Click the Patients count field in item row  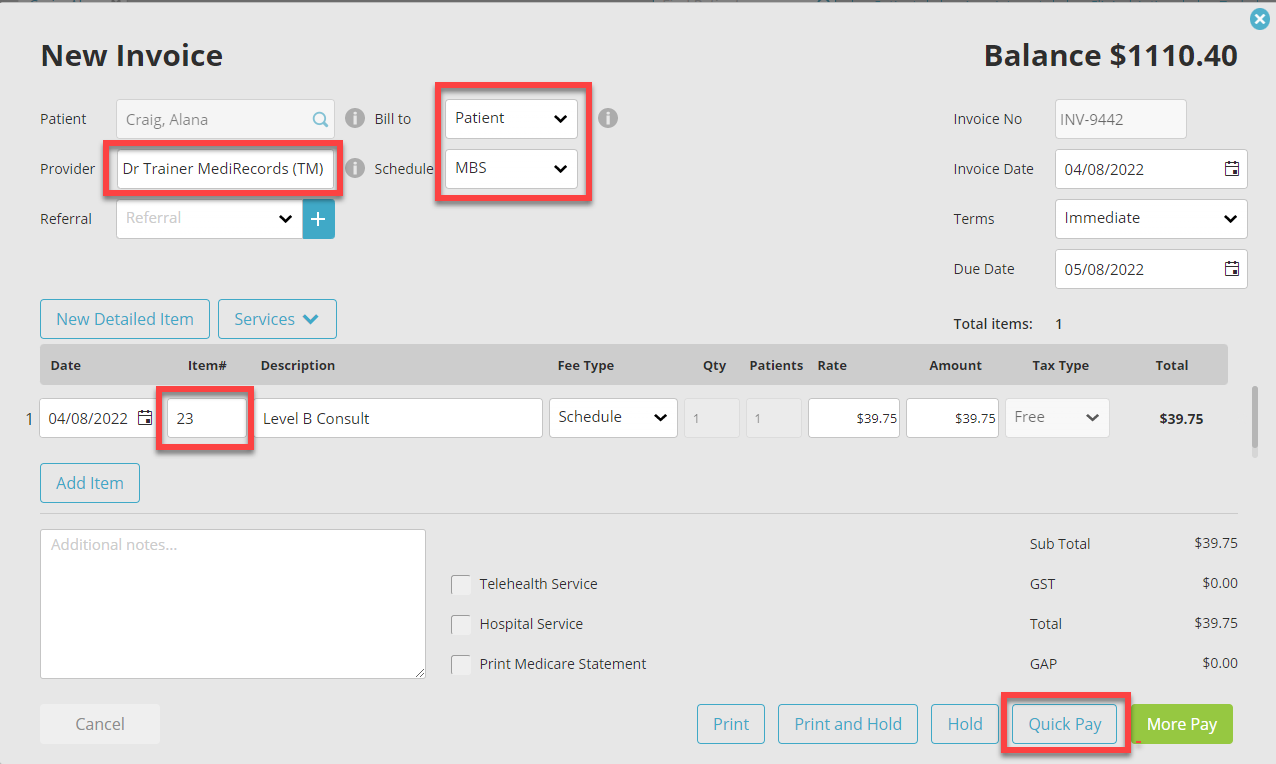pyautogui.click(x=774, y=418)
